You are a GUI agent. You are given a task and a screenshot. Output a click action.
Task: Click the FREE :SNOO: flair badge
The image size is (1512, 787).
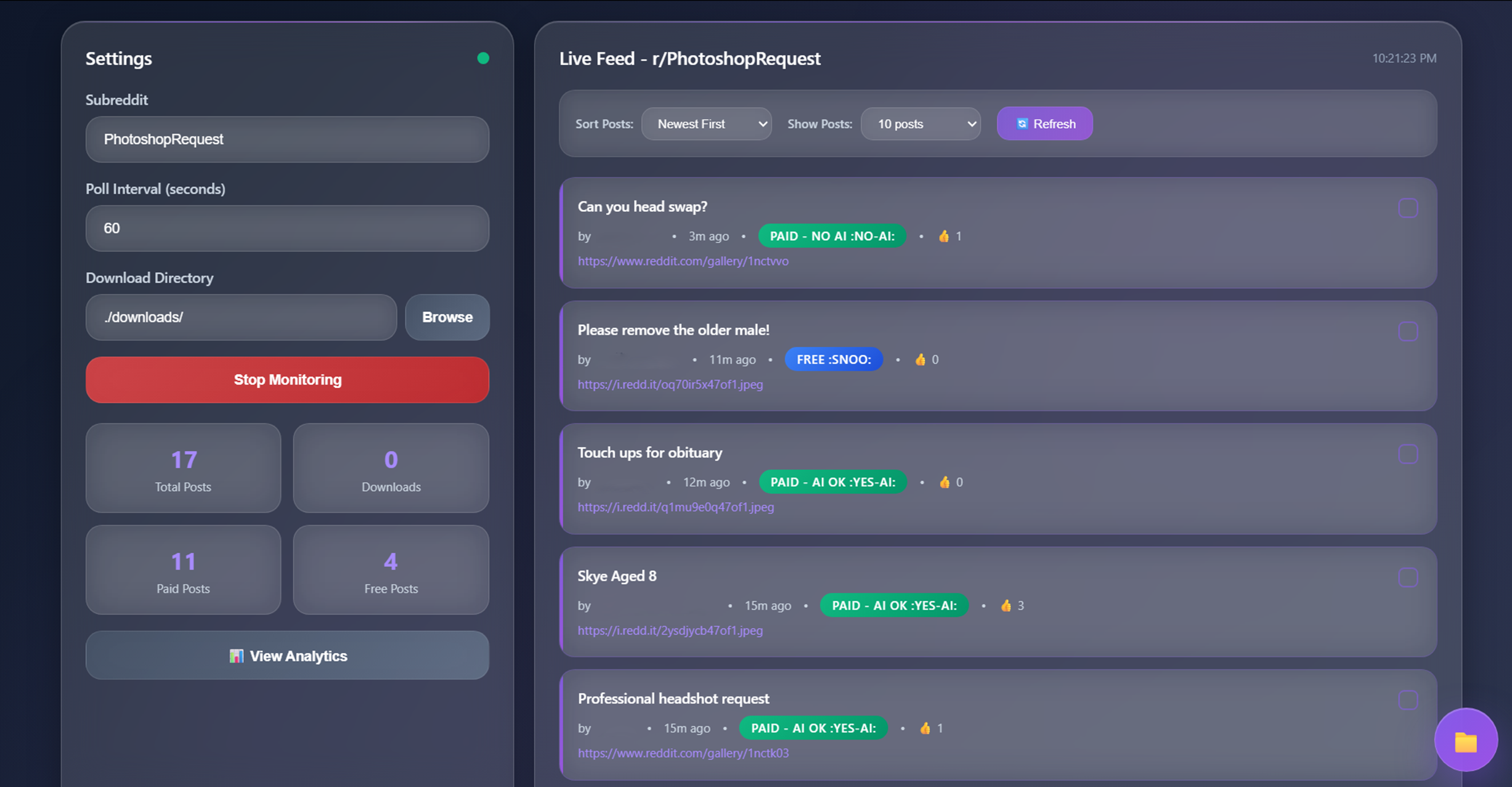(833, 359)
